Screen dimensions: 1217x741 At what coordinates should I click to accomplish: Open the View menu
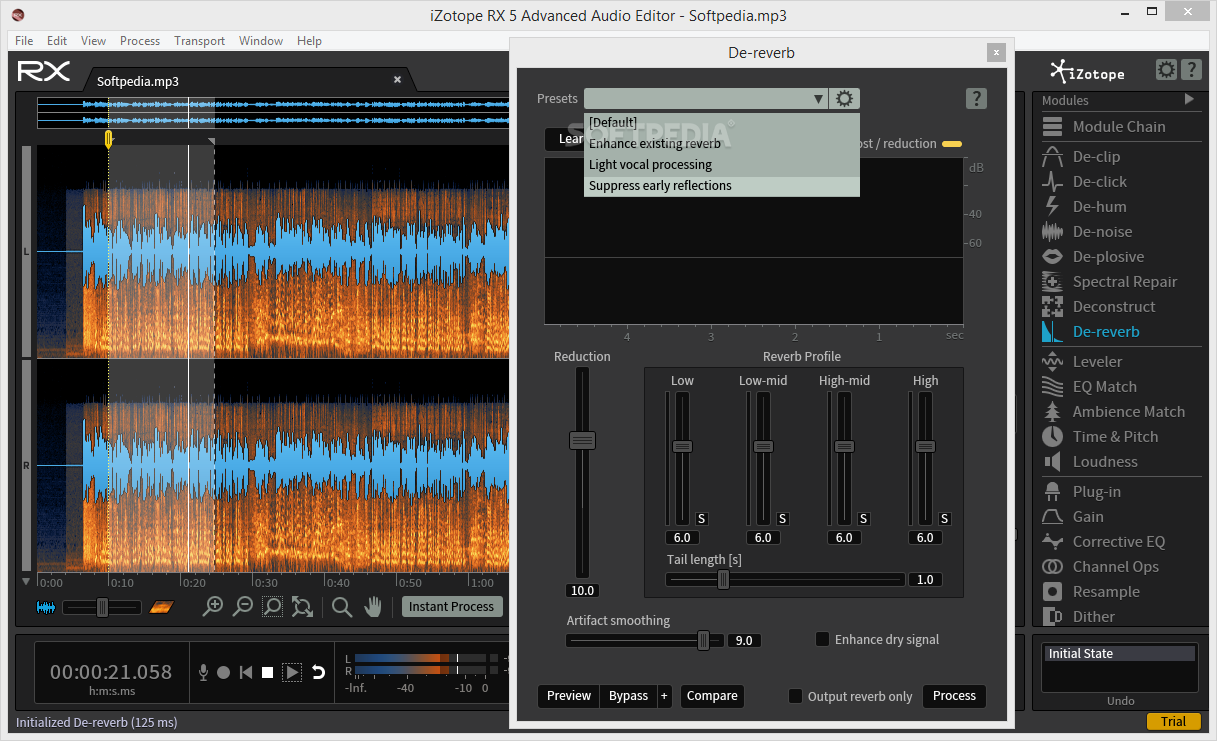(93, 41)
